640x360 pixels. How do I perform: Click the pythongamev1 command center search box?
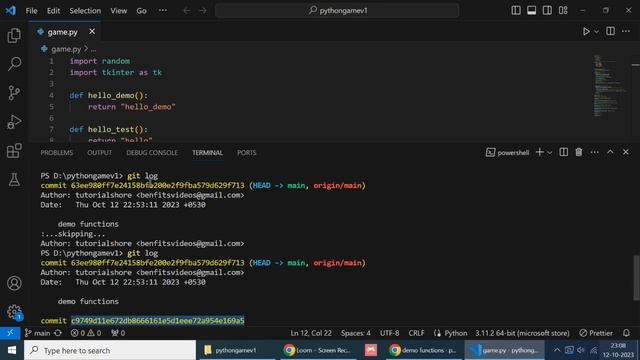337,11
